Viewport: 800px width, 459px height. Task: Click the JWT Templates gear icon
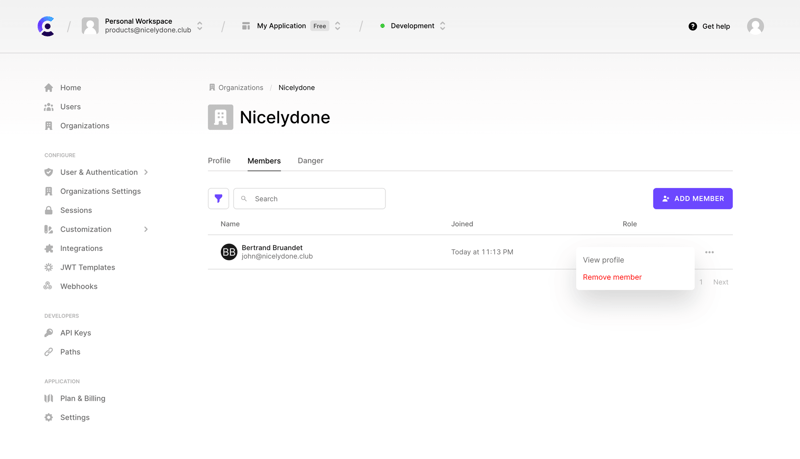pyautogui.click(x=48, y=267)
